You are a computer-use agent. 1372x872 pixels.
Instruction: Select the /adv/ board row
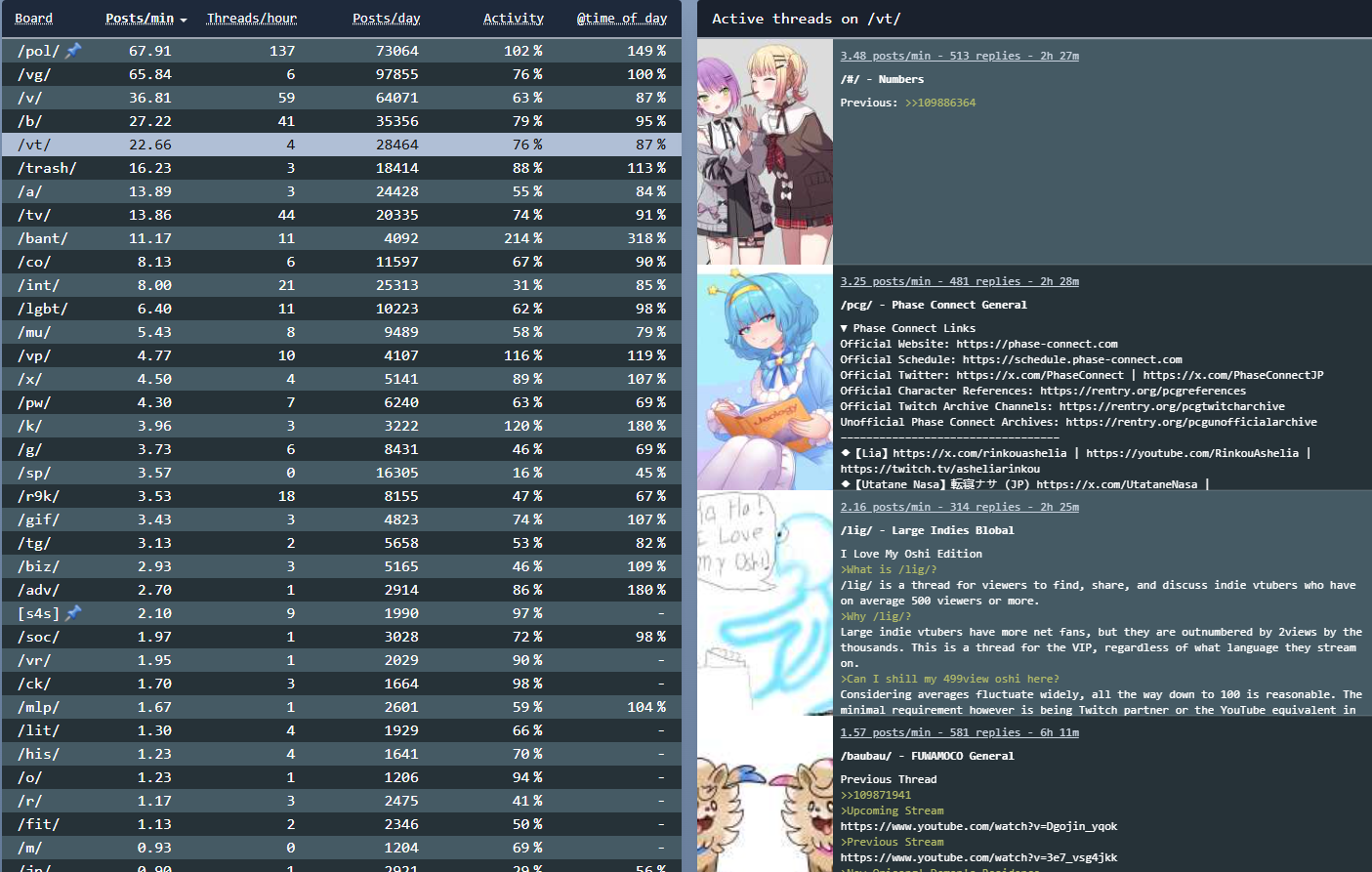[x=342, y=590]
